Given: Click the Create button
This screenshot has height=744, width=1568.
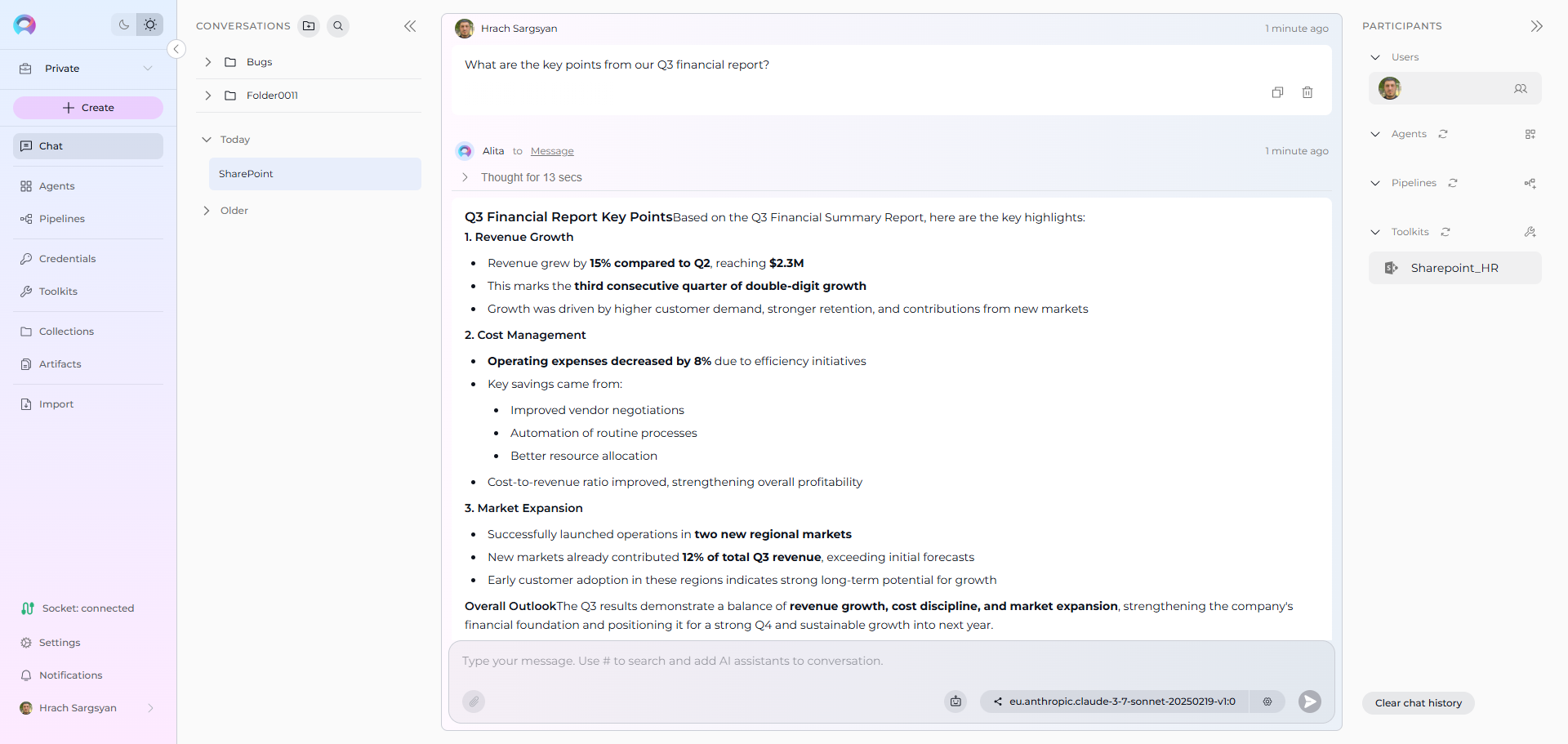Looking at the screenshot, I should click(88, 108).
